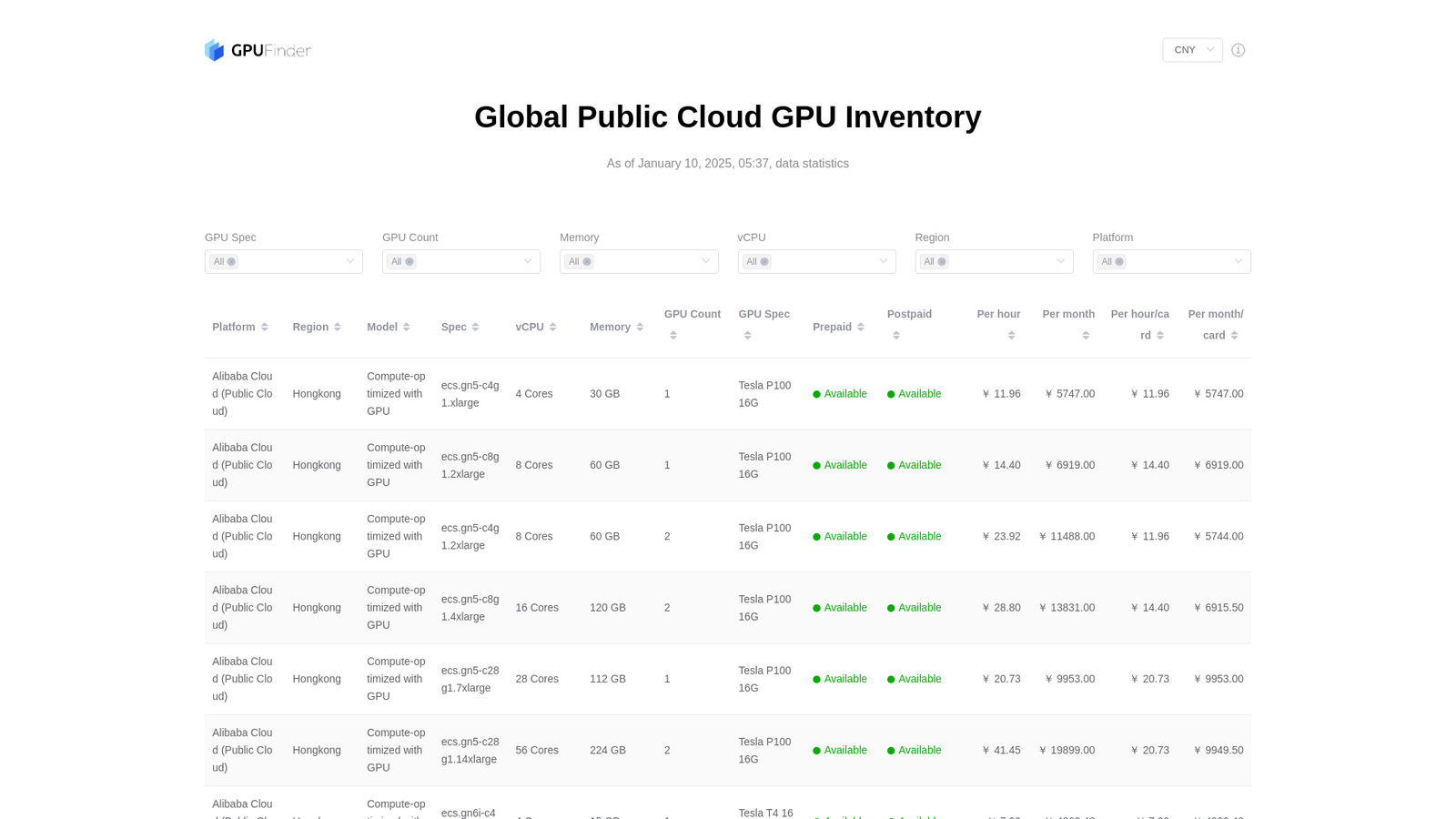Screen dimensions: 1456x819
Task: Open the info icon next to CNY
Action: pyautogui.click(x=1238, y=50)
